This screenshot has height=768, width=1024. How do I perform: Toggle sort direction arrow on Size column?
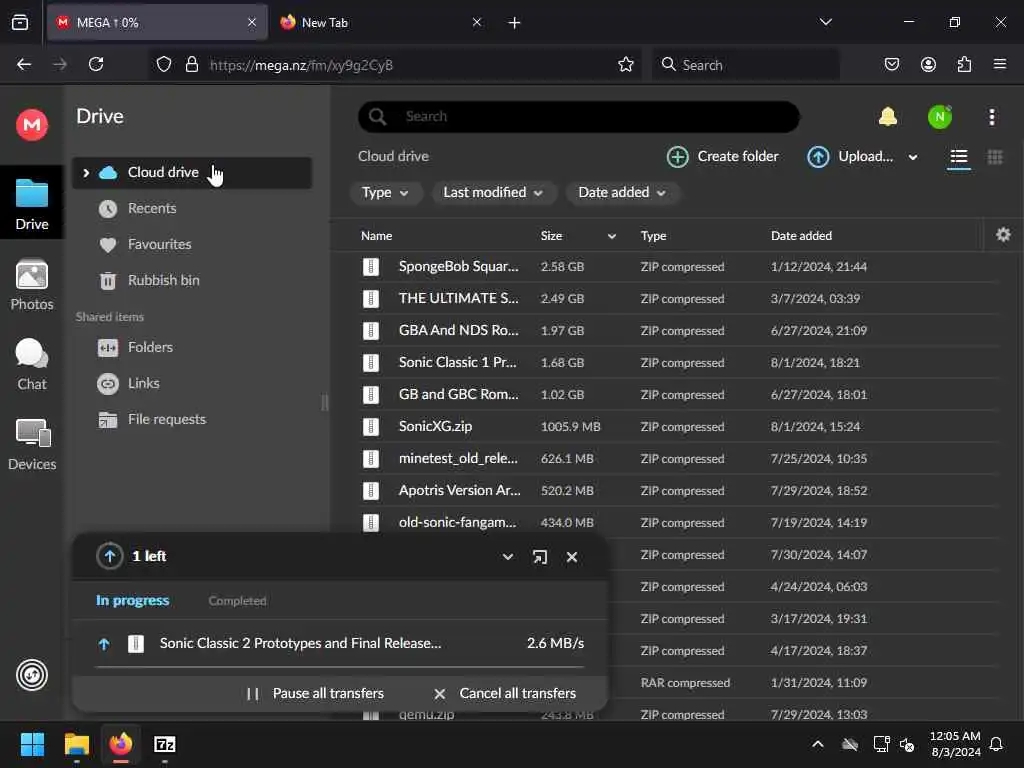[x=611, y=236]
